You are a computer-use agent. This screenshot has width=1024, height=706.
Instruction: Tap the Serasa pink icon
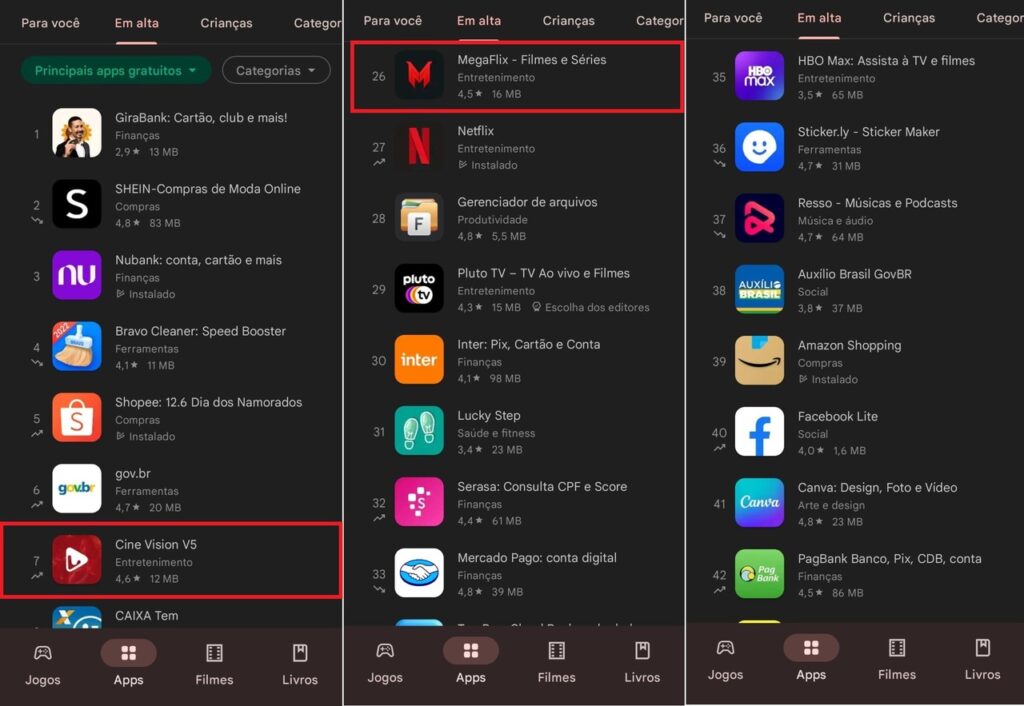tap(419, 502)
